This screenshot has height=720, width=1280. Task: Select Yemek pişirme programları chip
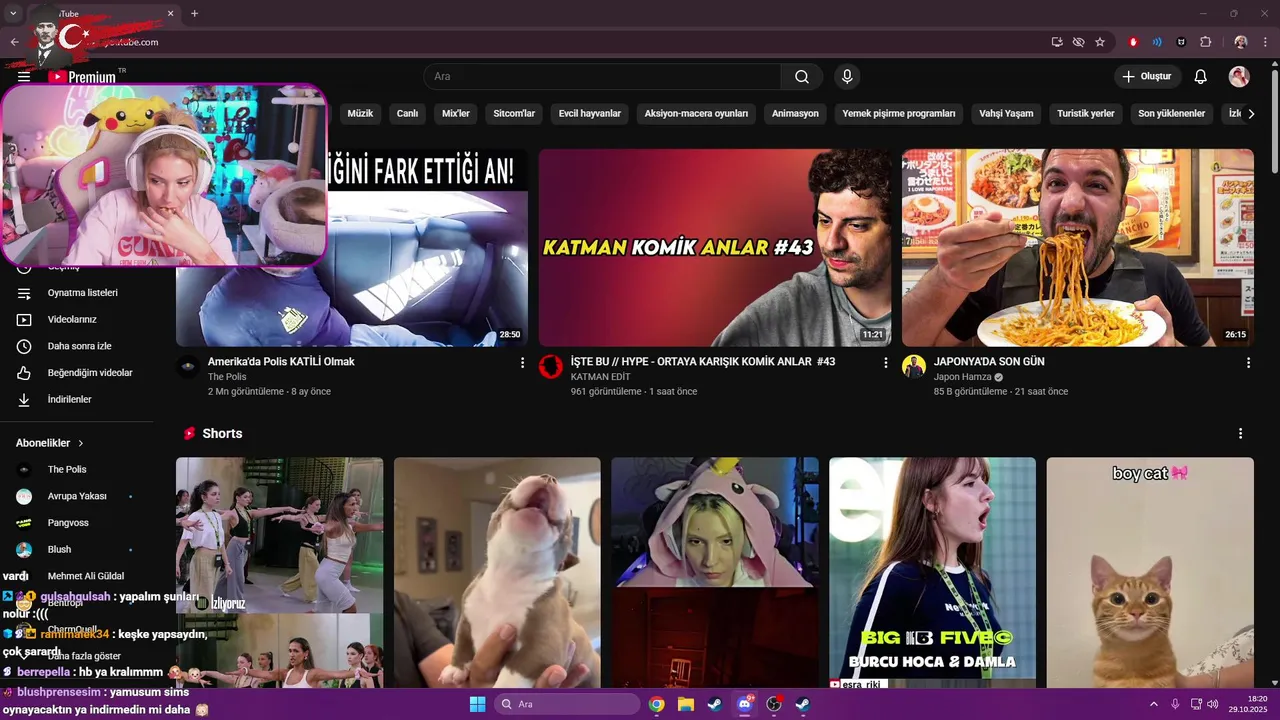click(899, 114)
